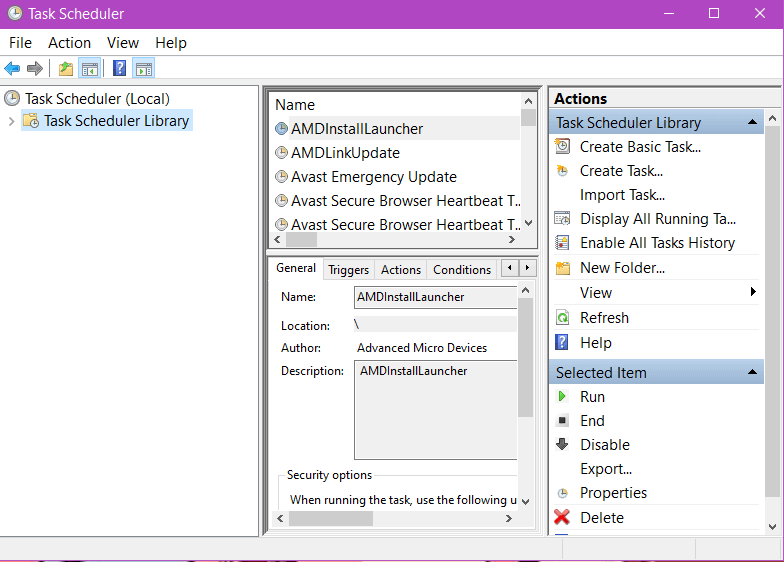Click the red Delete X icon
Viewport: 784px width, 562px height.
point(562,517)
